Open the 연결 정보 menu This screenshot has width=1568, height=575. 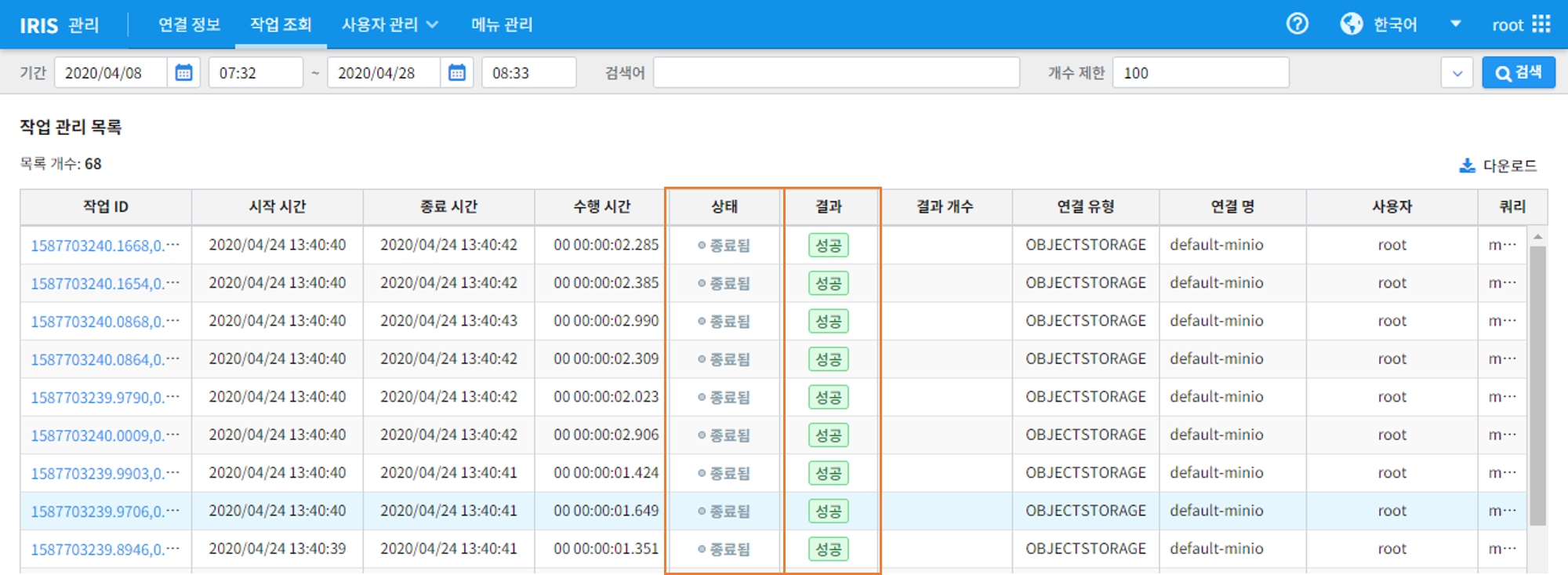[x=189, y=24]
